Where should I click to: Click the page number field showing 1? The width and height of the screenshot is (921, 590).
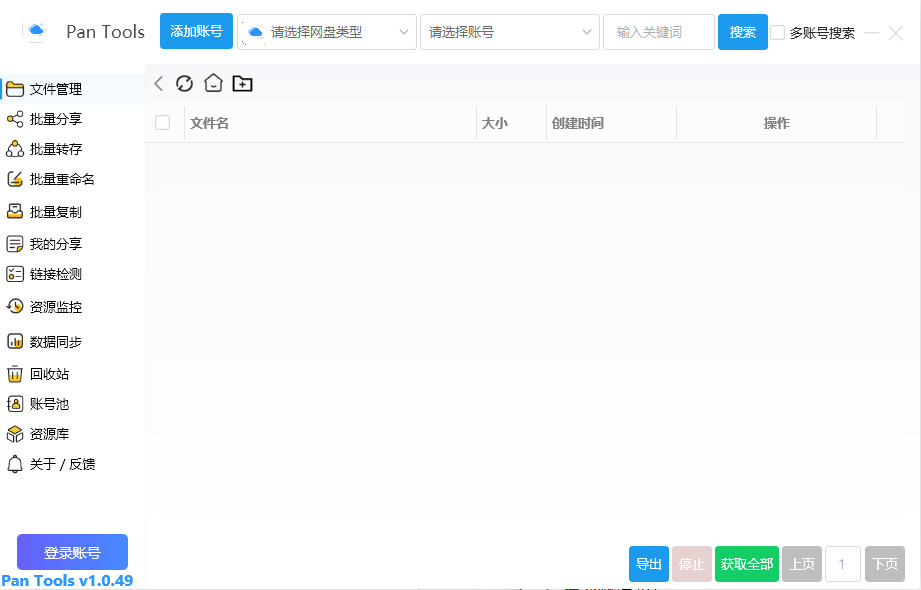tap(843, 564)
